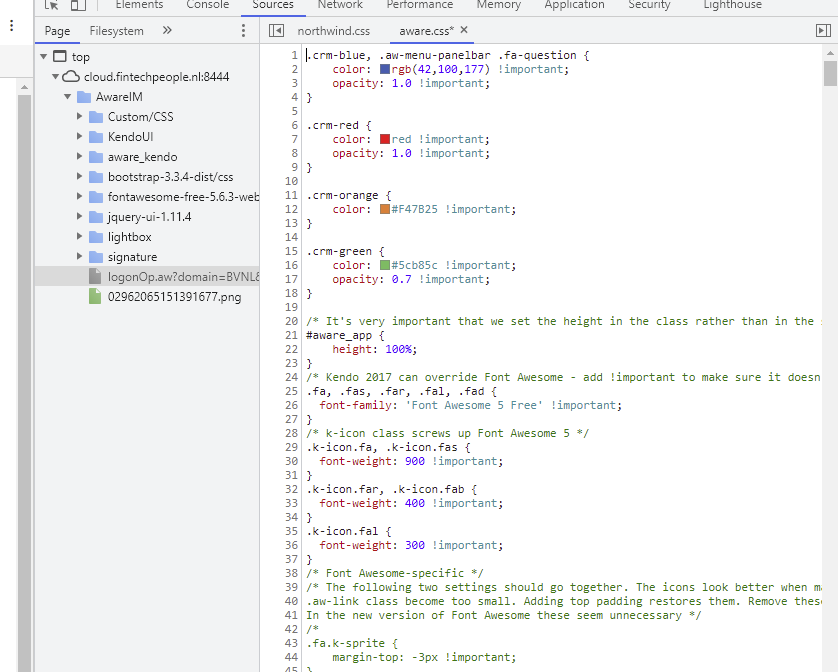Image resolution: width=838 pixels, height=672 pixels.
Task: Open the orange #F47B25 color swatch
Action: click(x=385, y=209)
